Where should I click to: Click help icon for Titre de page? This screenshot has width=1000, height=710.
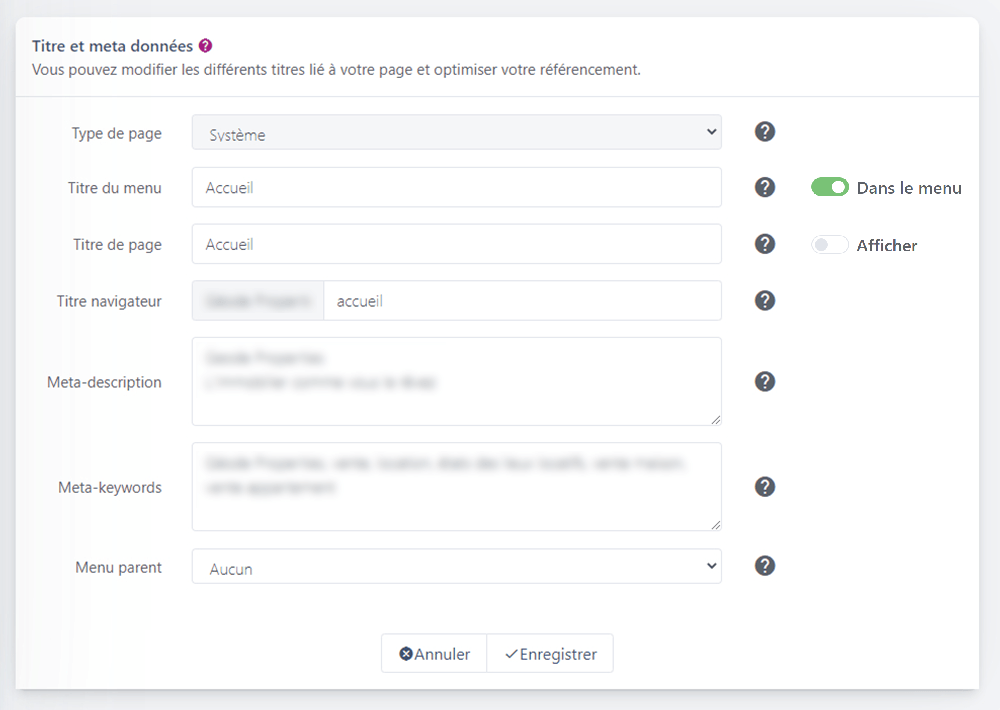765,244
